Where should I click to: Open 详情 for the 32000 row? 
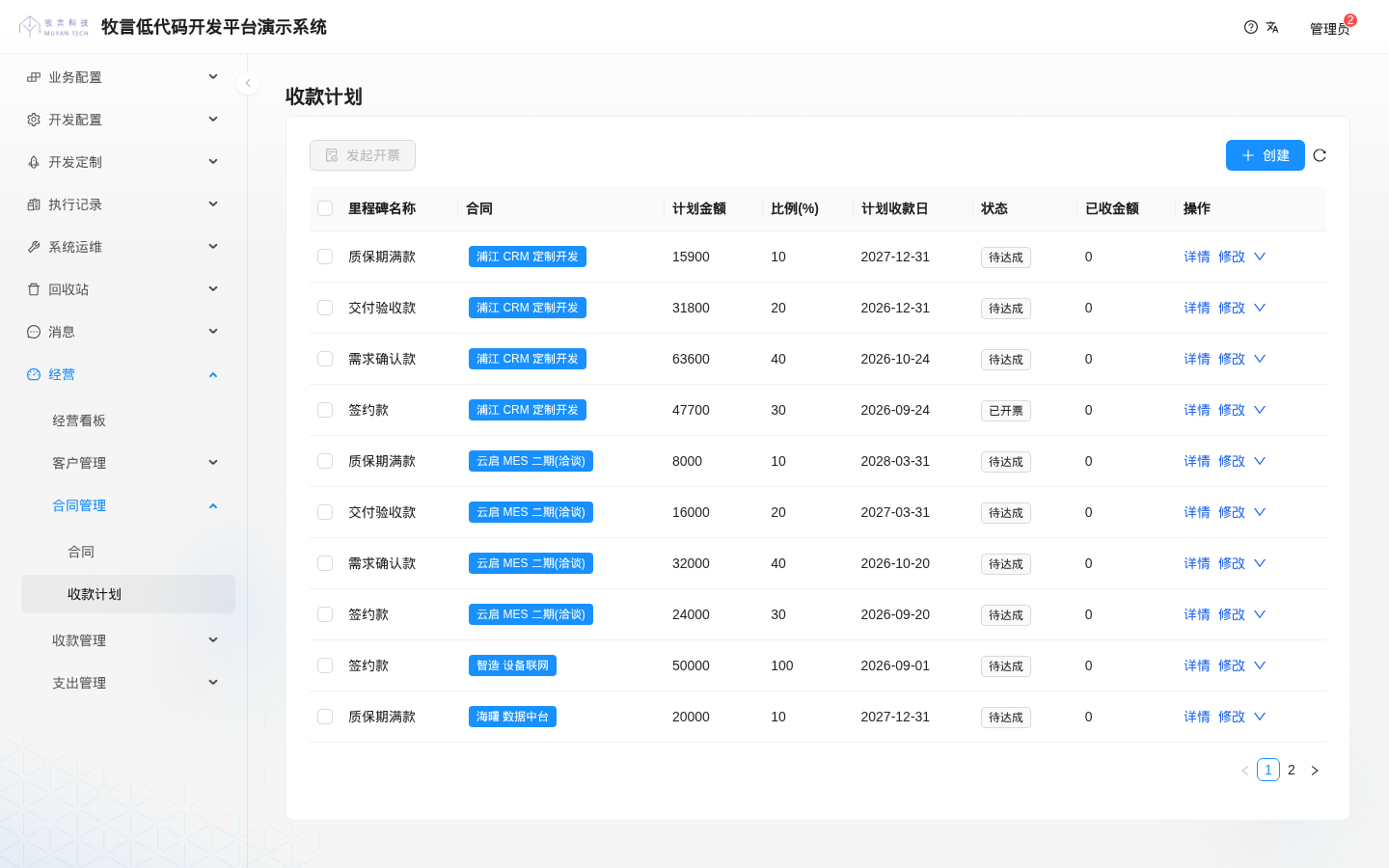1197,563
